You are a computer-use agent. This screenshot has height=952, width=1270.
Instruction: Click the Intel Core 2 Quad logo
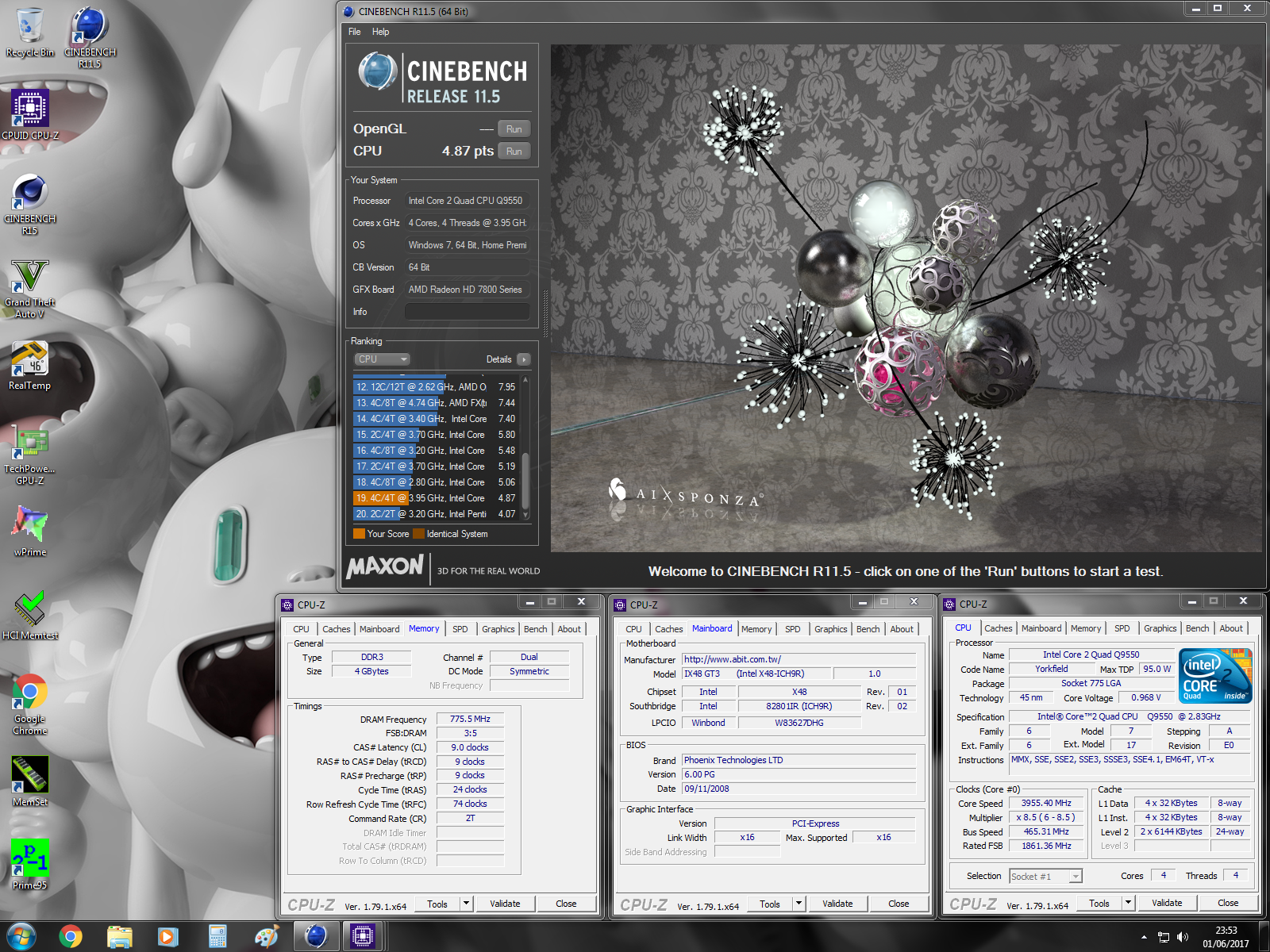(1216, 675)
